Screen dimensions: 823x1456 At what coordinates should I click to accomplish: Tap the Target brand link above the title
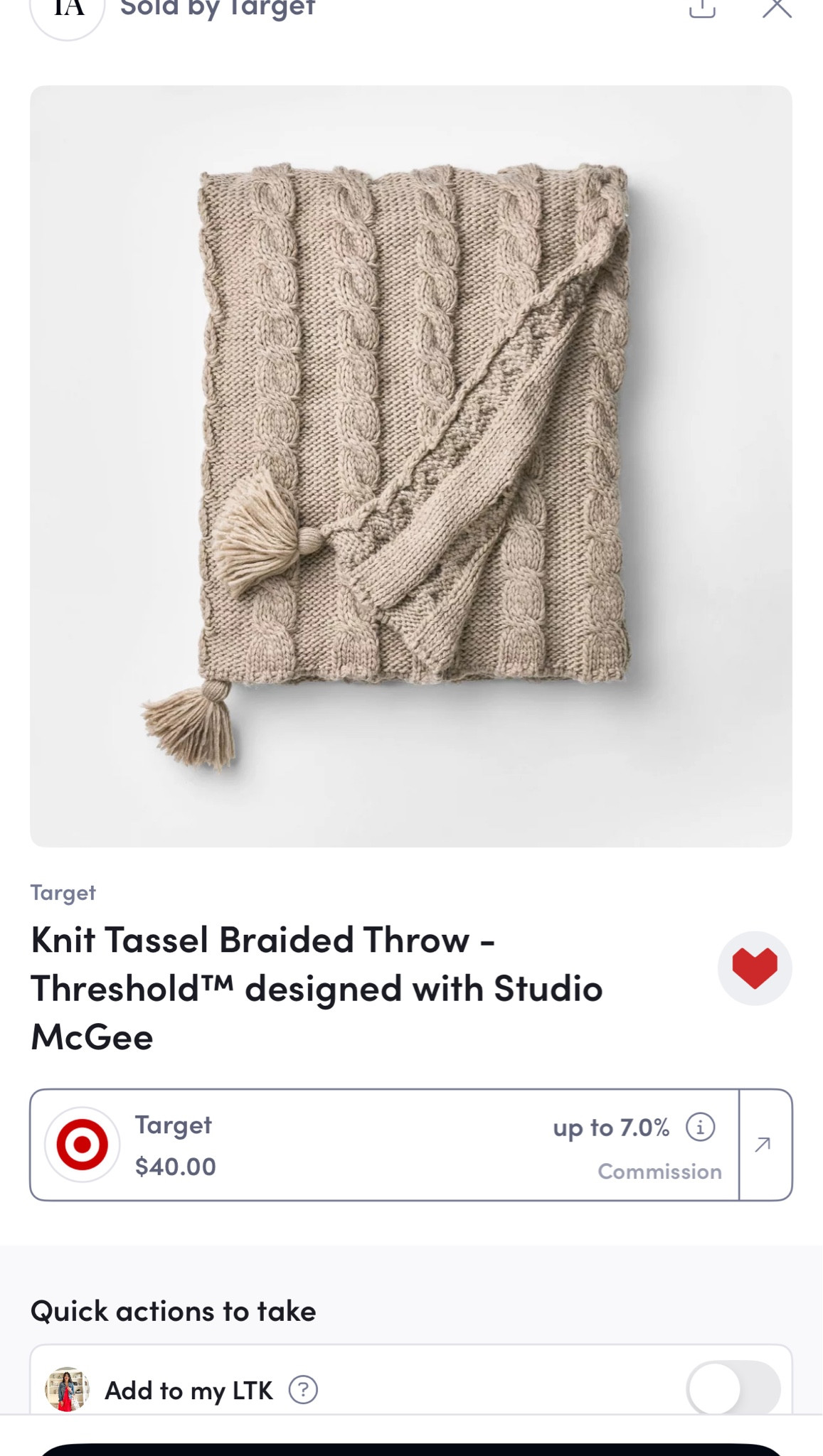coord(63,893)
